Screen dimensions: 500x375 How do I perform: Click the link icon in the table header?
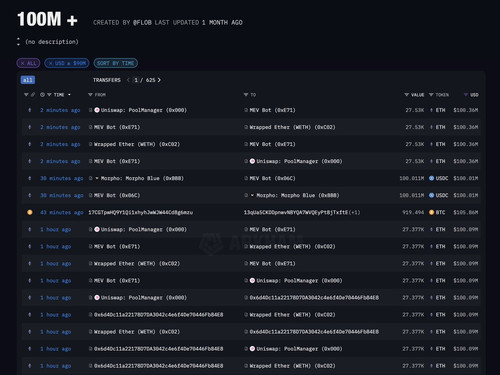pyautogui.click(x=33, y=95)
